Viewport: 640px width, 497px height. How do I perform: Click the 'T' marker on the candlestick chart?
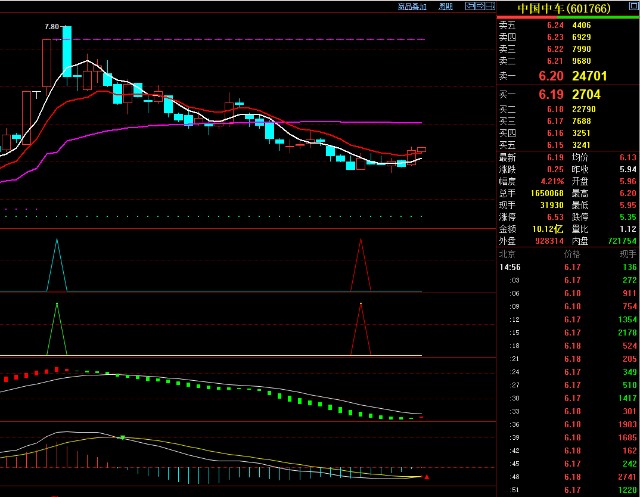click(x=35, y=93)
